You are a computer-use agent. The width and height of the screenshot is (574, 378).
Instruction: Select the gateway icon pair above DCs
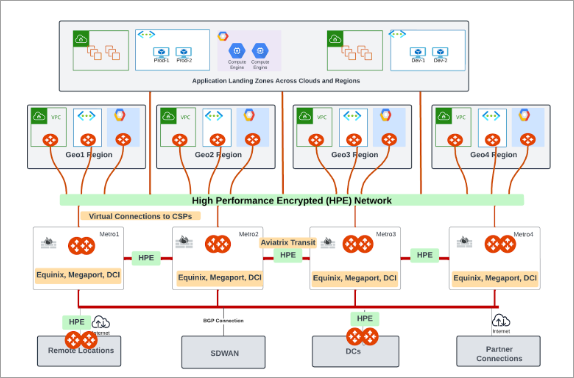(x=362, y=337)
